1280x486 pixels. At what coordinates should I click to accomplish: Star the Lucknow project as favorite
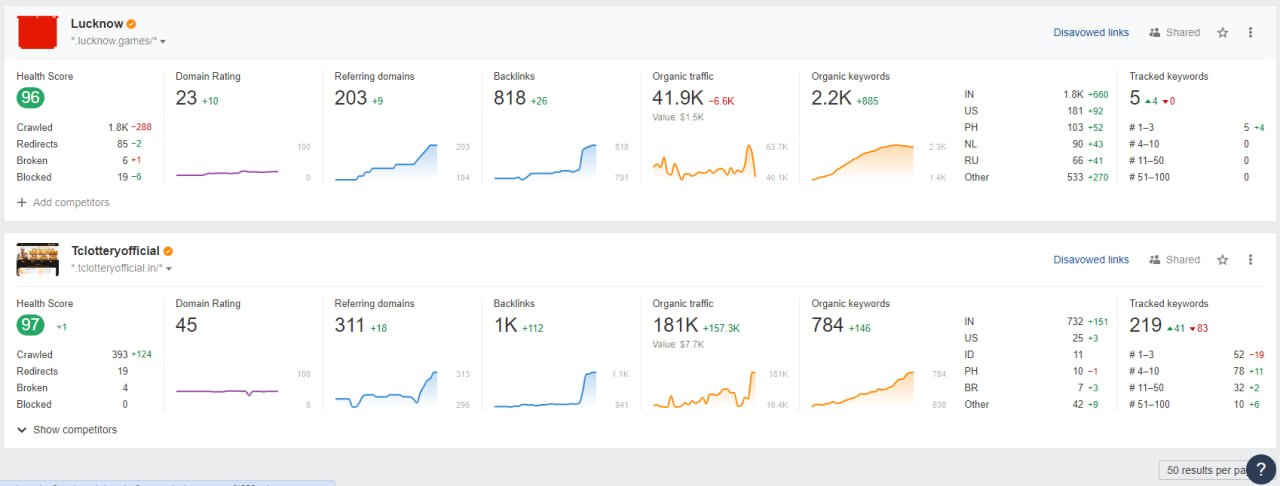tap(1222, 33)
